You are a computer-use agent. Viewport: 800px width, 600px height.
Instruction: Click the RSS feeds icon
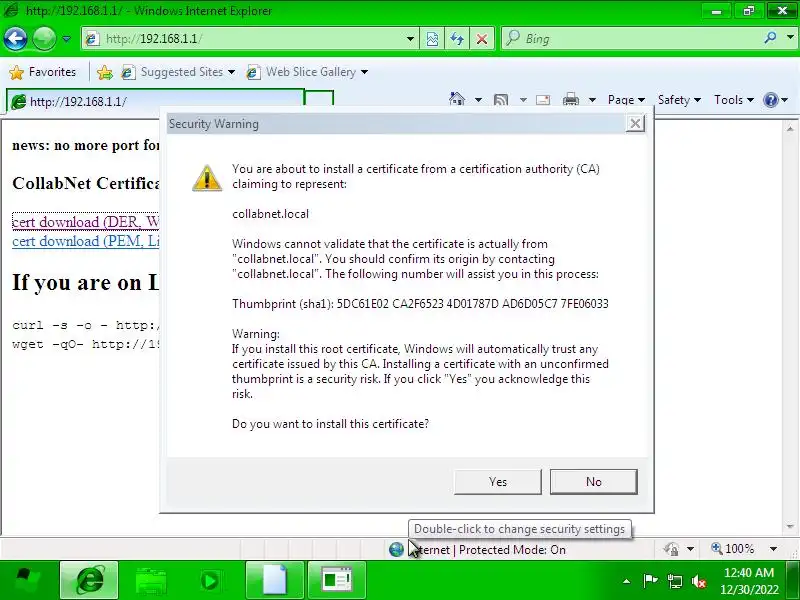click(x=501, y=100)
